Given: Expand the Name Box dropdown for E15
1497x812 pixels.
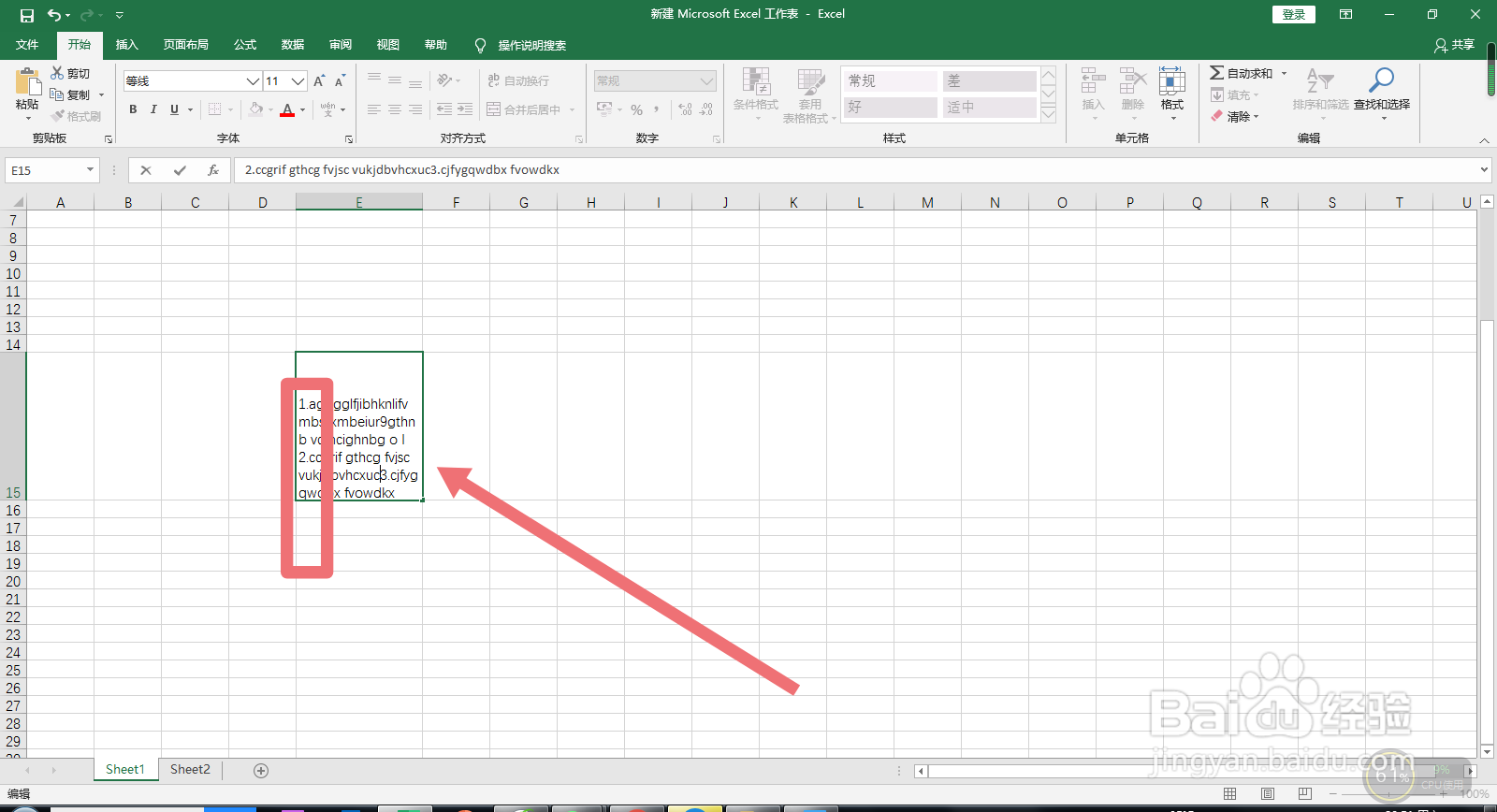Looking at the screenshot, I should click(90, 170).
